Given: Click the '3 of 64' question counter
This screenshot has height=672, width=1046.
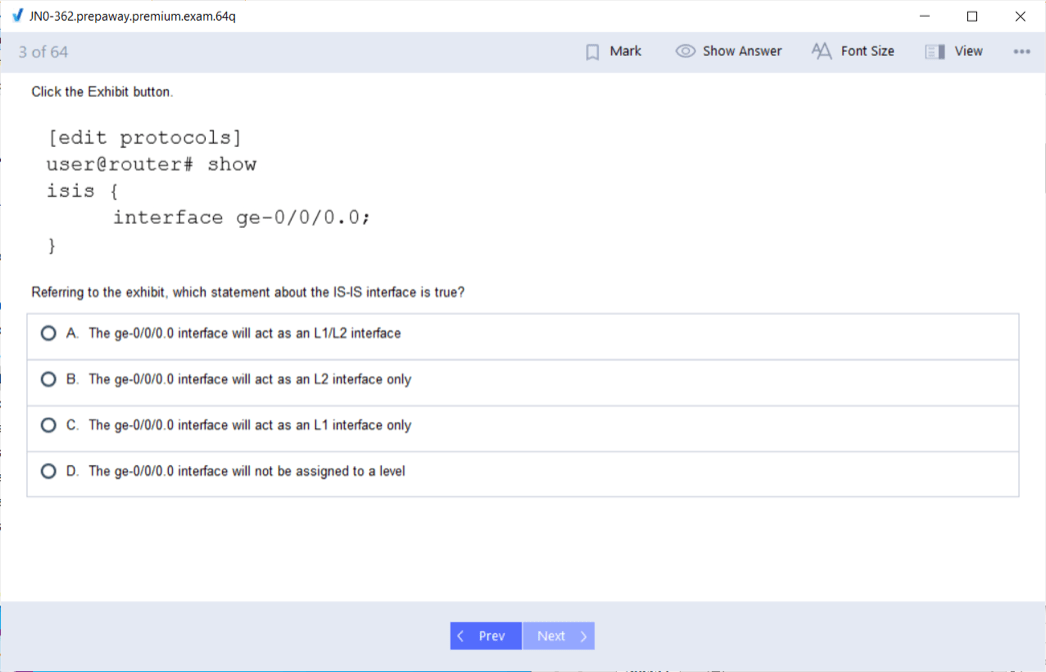Looking at the screenshot, I should [x=43, y=52].
